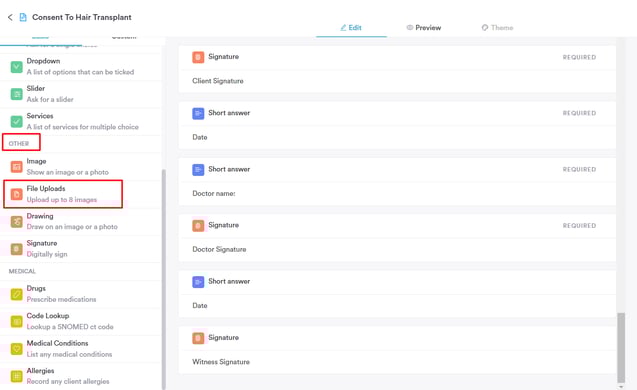
Task: Select the Drugs field icon
Action: coord(17,294)
